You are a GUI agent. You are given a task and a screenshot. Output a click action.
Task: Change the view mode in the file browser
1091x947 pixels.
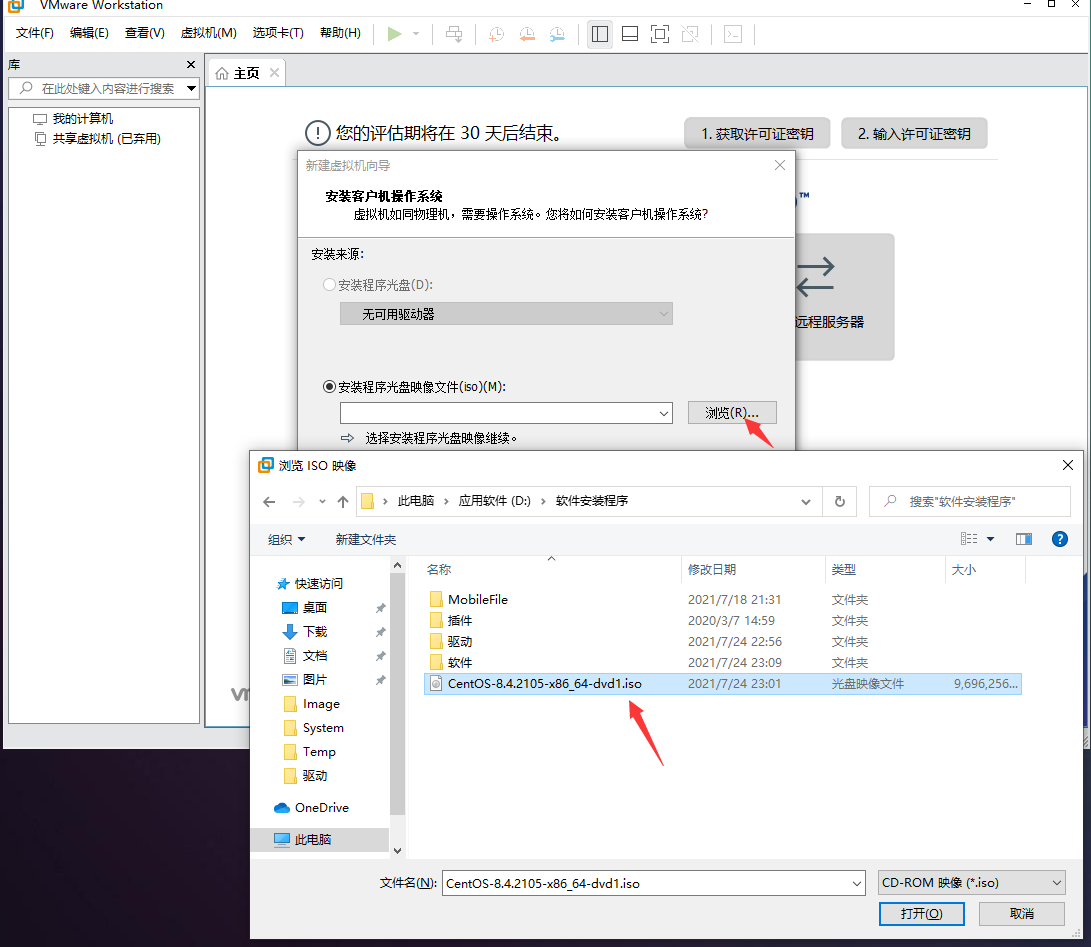coord(971,538)
